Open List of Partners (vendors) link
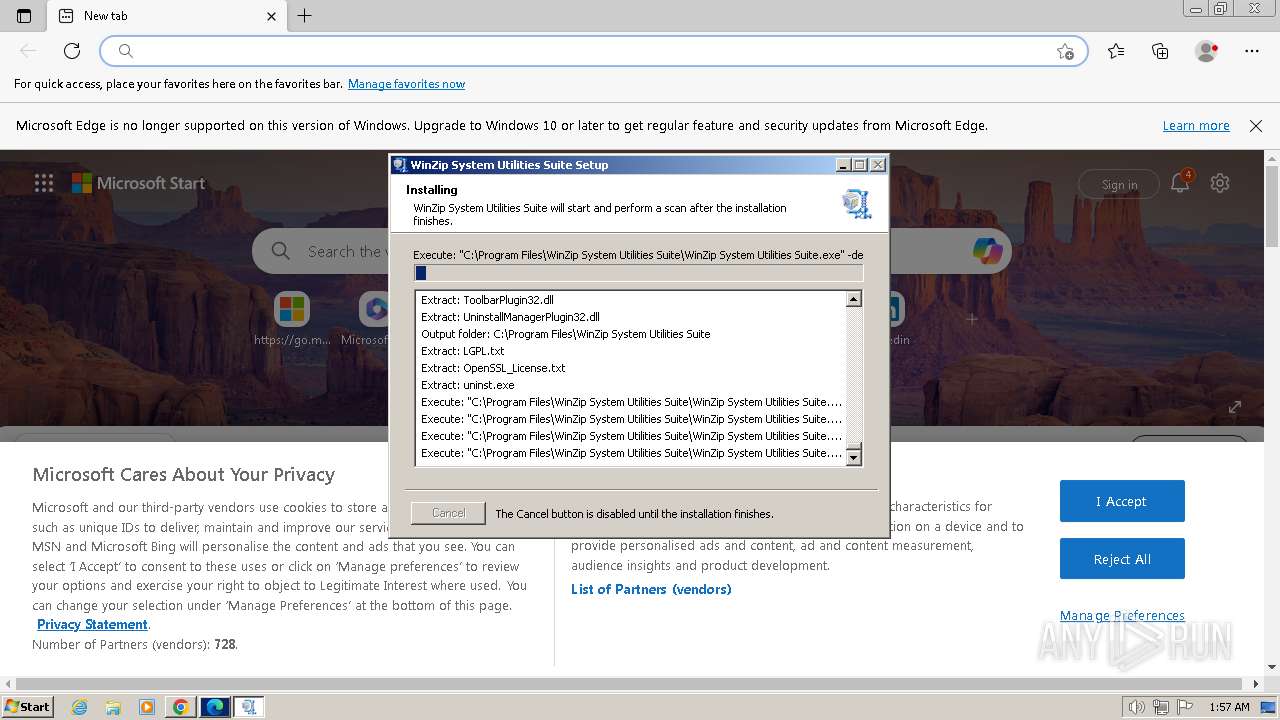 651,589
